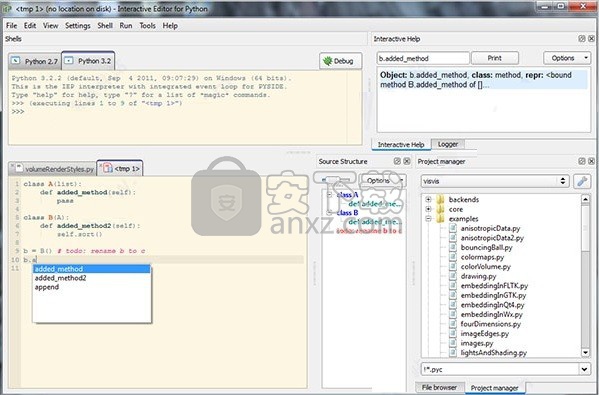The image size is (599, 395).
Task: Click project tree scrollbar up arrow
Action: pyautogui.click(x=585, y=199)
